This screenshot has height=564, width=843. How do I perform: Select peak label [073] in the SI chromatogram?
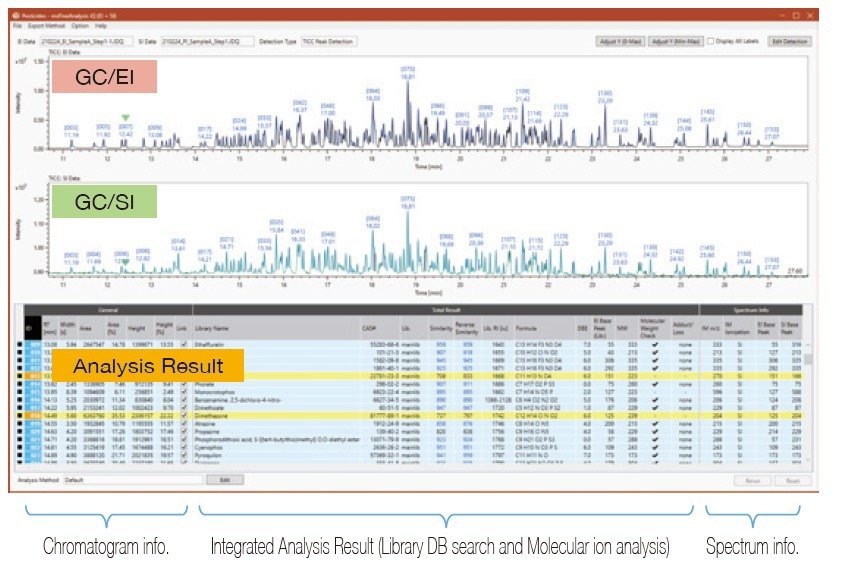pyautogui.click(x=408, y=199)
